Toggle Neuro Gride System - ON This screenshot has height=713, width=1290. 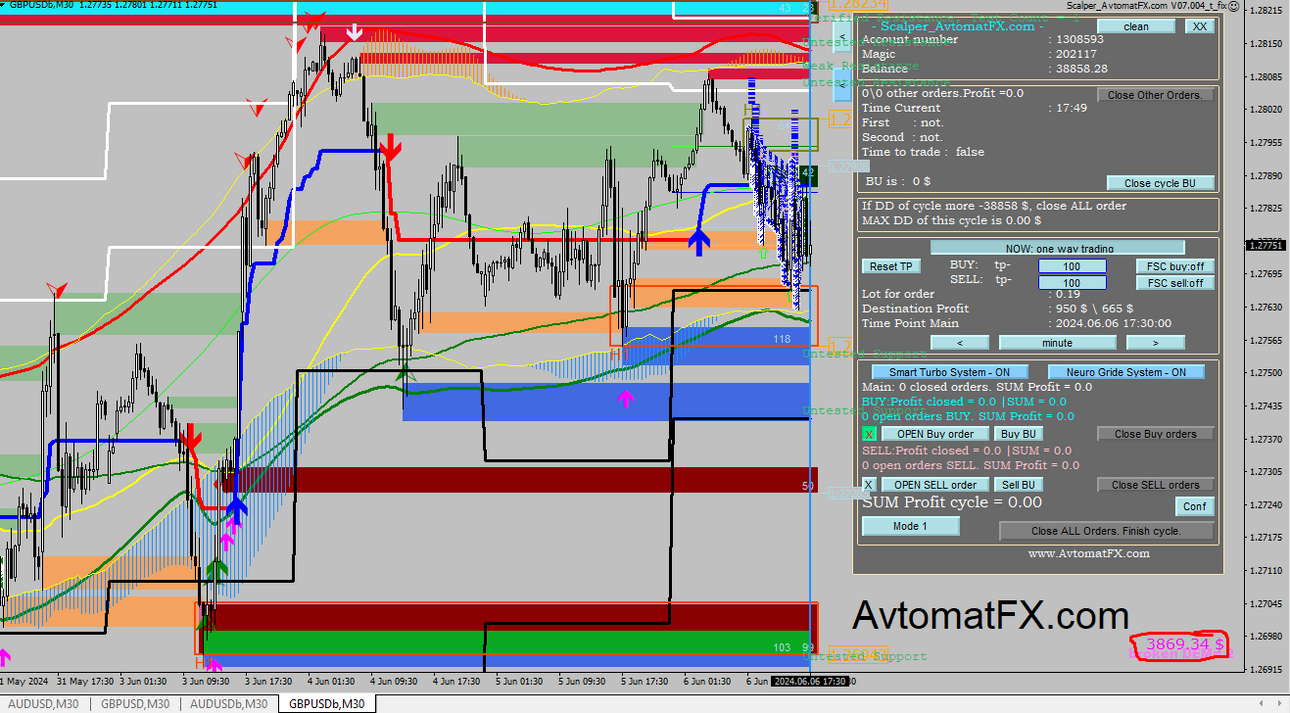pyautogui.click(x=1127, y=372)
